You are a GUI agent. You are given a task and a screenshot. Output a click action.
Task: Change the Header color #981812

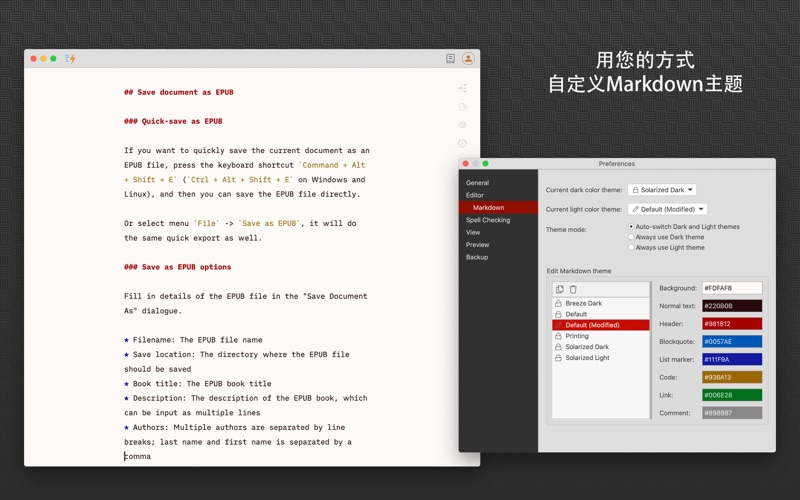[x=732, y=323]
